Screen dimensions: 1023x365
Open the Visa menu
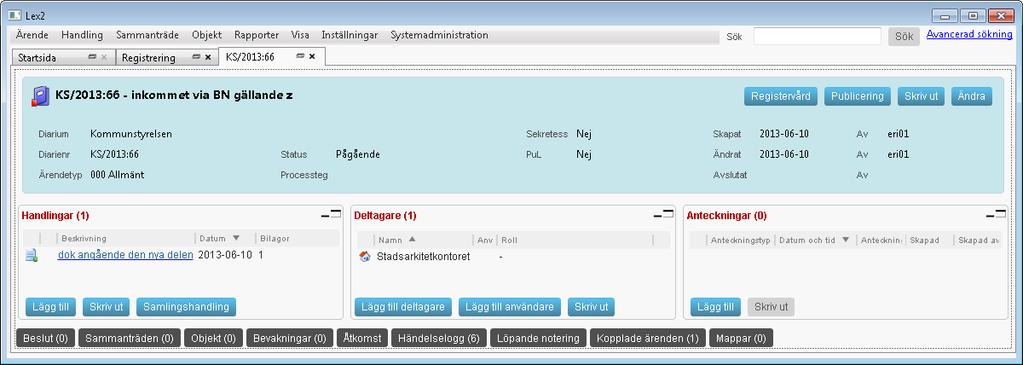pos(300,35)
